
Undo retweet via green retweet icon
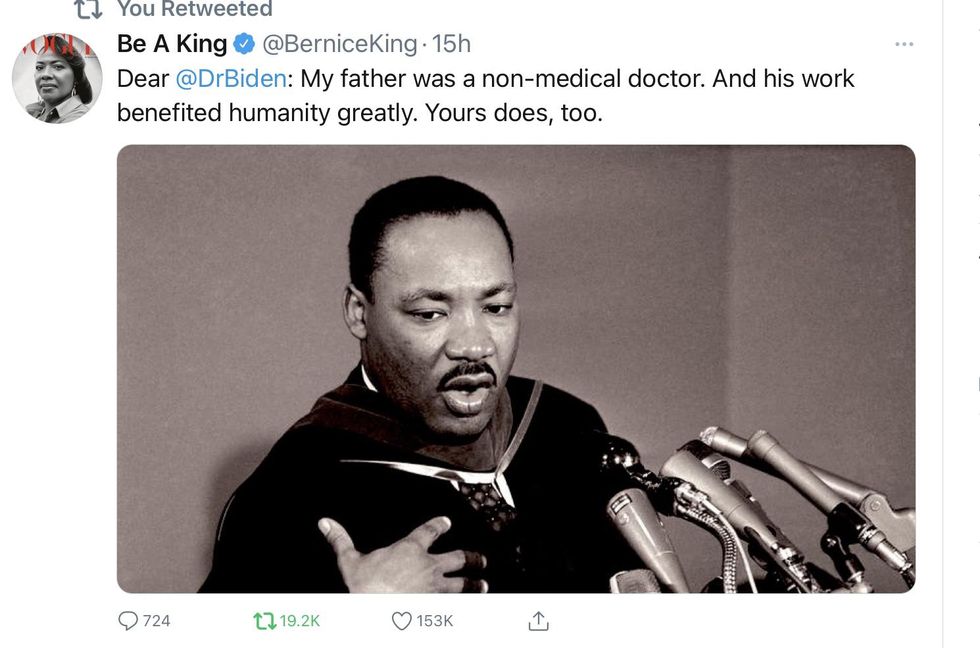point(264,621)
